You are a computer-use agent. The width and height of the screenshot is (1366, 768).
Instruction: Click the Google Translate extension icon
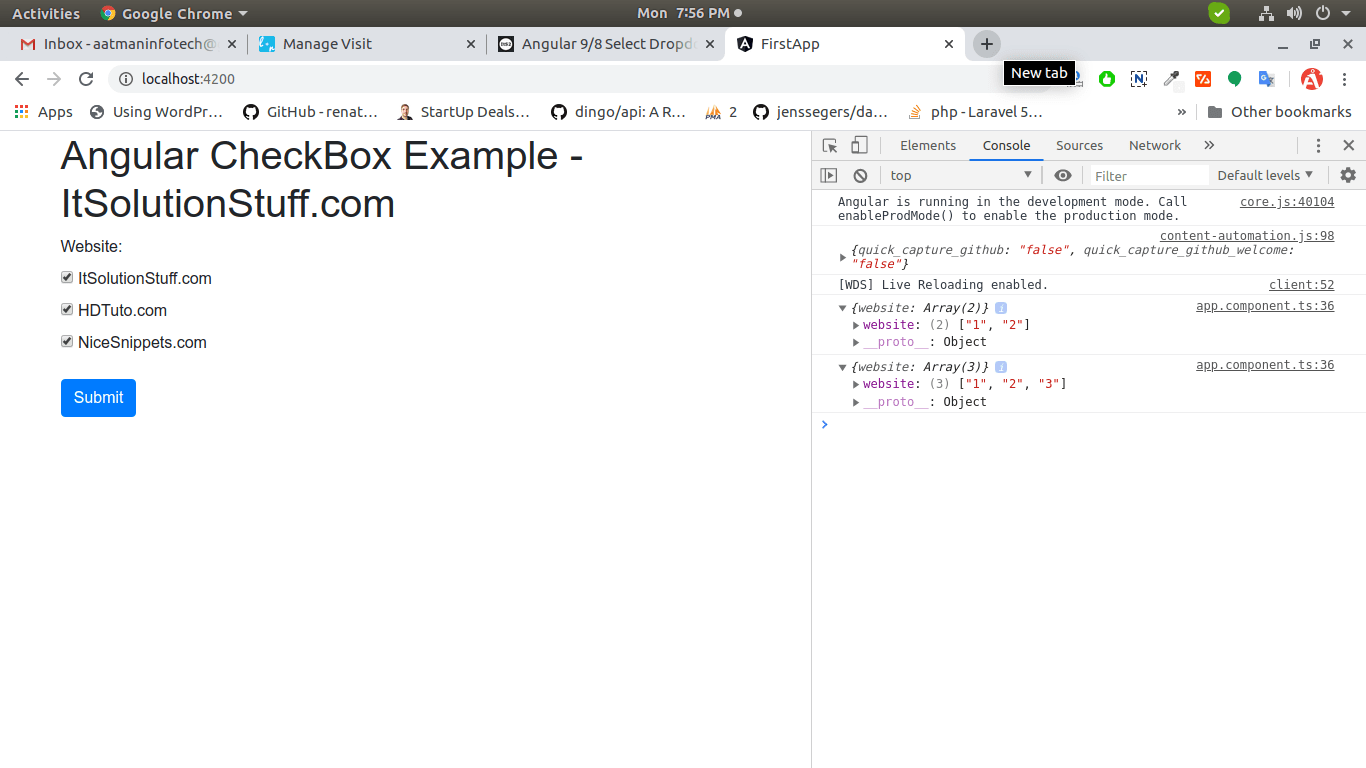tap(1266, 79)
